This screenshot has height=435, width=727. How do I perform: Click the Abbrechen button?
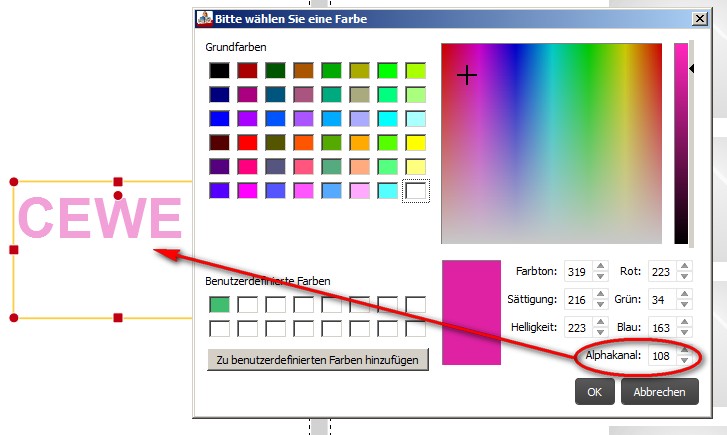pos(659,392)
